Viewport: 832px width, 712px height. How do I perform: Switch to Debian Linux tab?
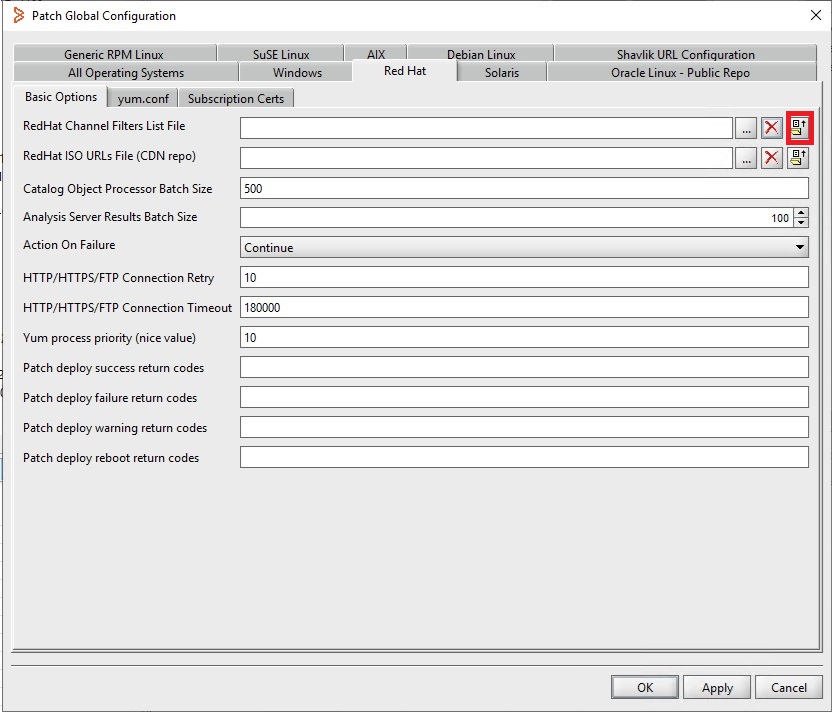[480, 55]
